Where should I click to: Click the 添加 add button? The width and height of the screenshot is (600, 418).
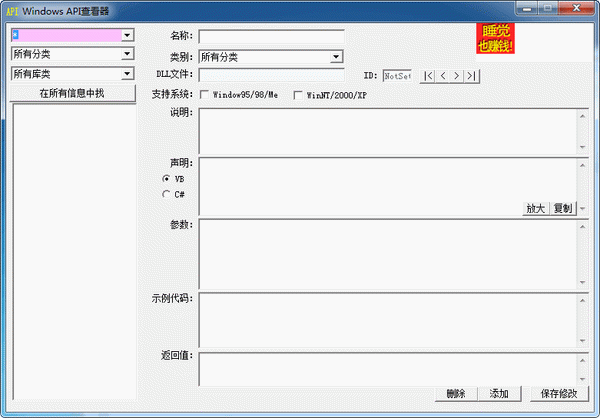(499, 394)
